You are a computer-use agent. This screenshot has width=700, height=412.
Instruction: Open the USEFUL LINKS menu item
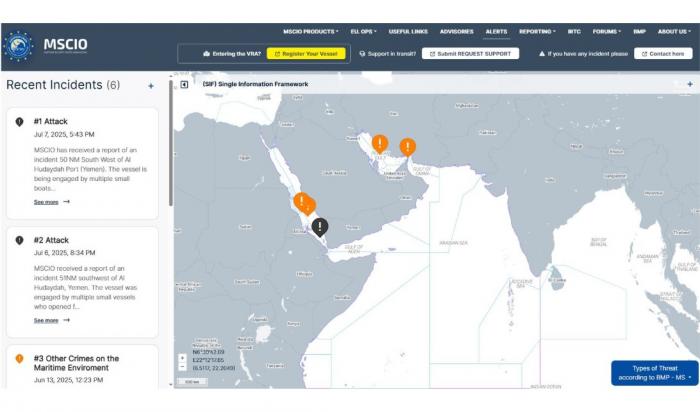click(x=408, y=32)
